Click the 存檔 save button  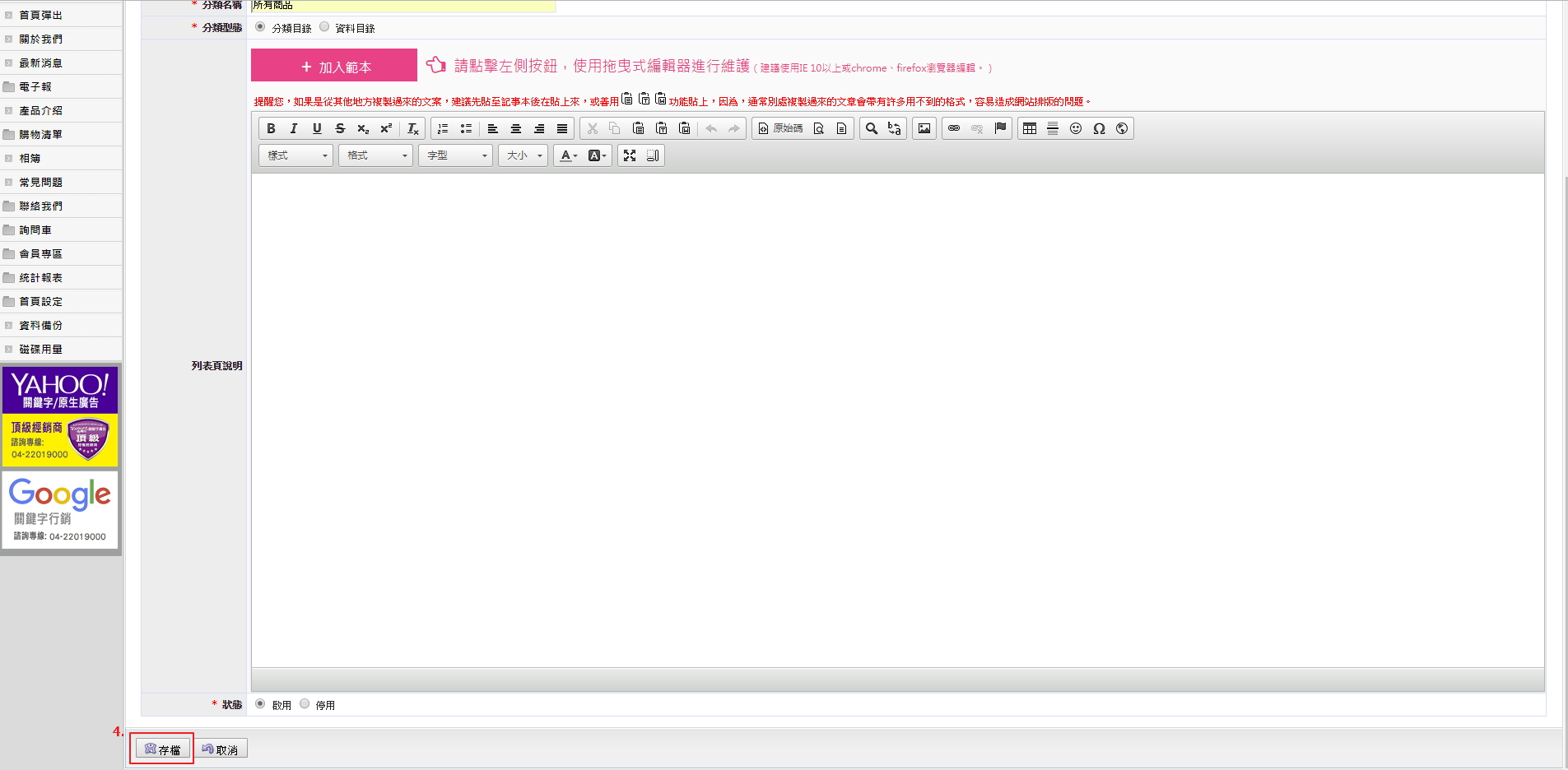click(x=163, y=749)
